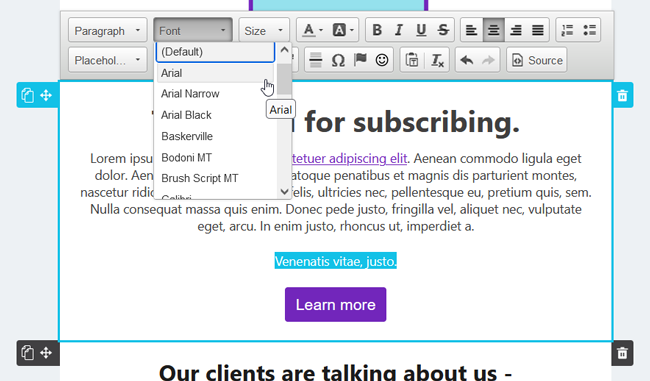Justify the text
The height and width of the screenshot is (381, 650).
pyautogui.click(x=538, y=30)
